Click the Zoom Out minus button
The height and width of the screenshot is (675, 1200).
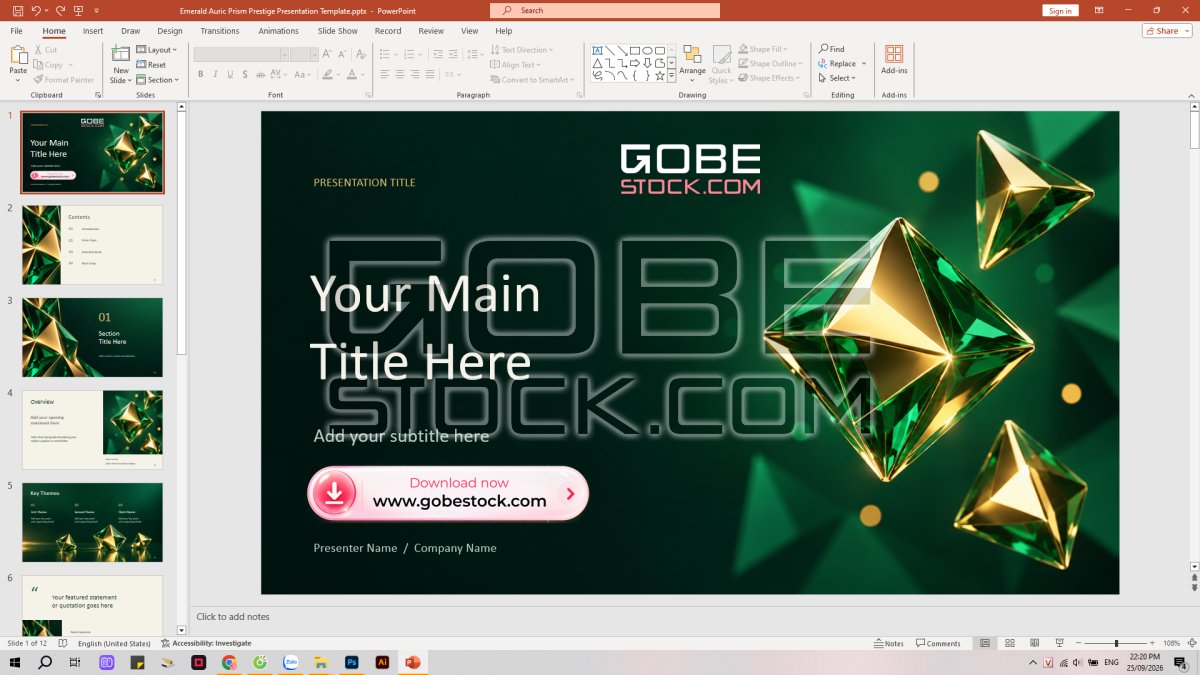click(x=1079, y=643)
